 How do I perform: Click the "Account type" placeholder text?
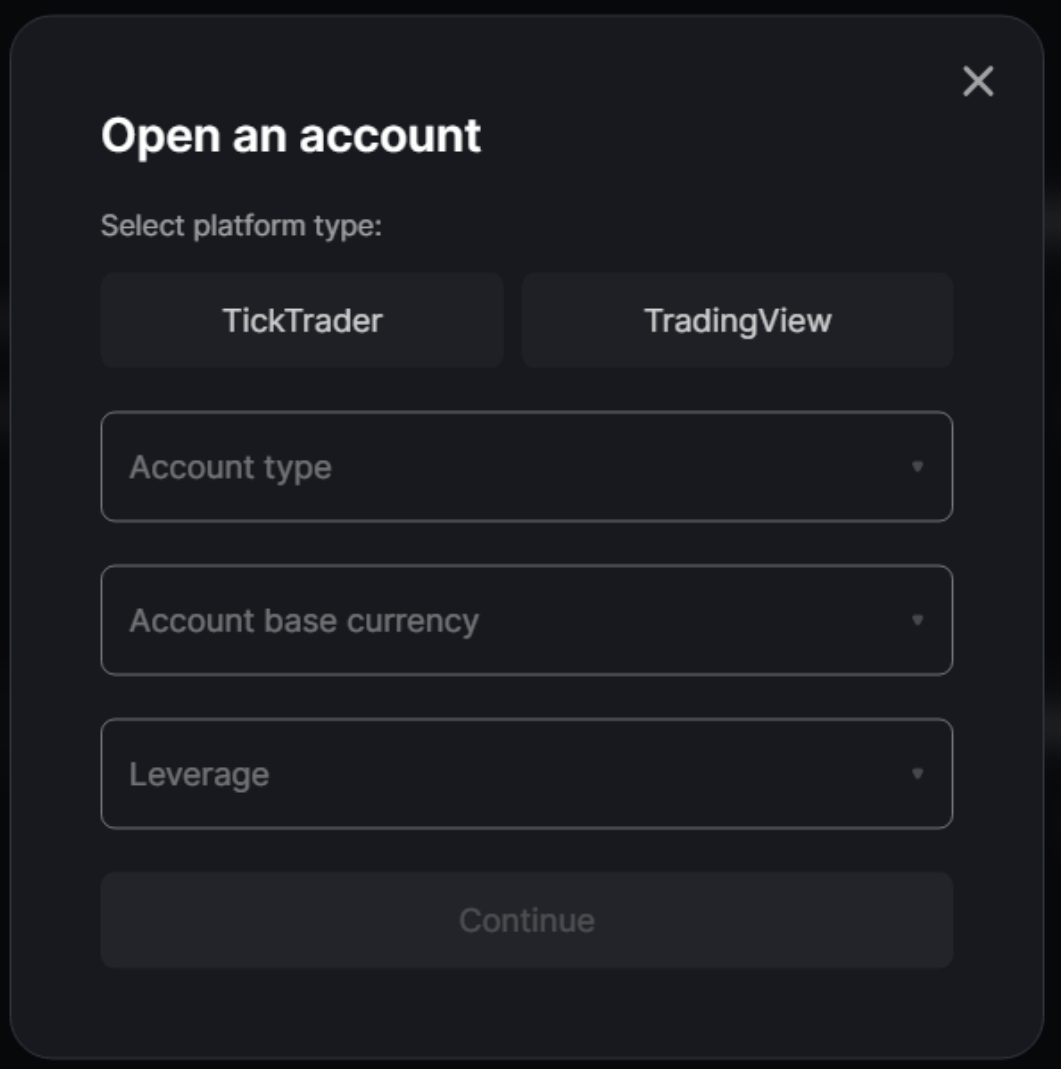[x=230, y=467]
